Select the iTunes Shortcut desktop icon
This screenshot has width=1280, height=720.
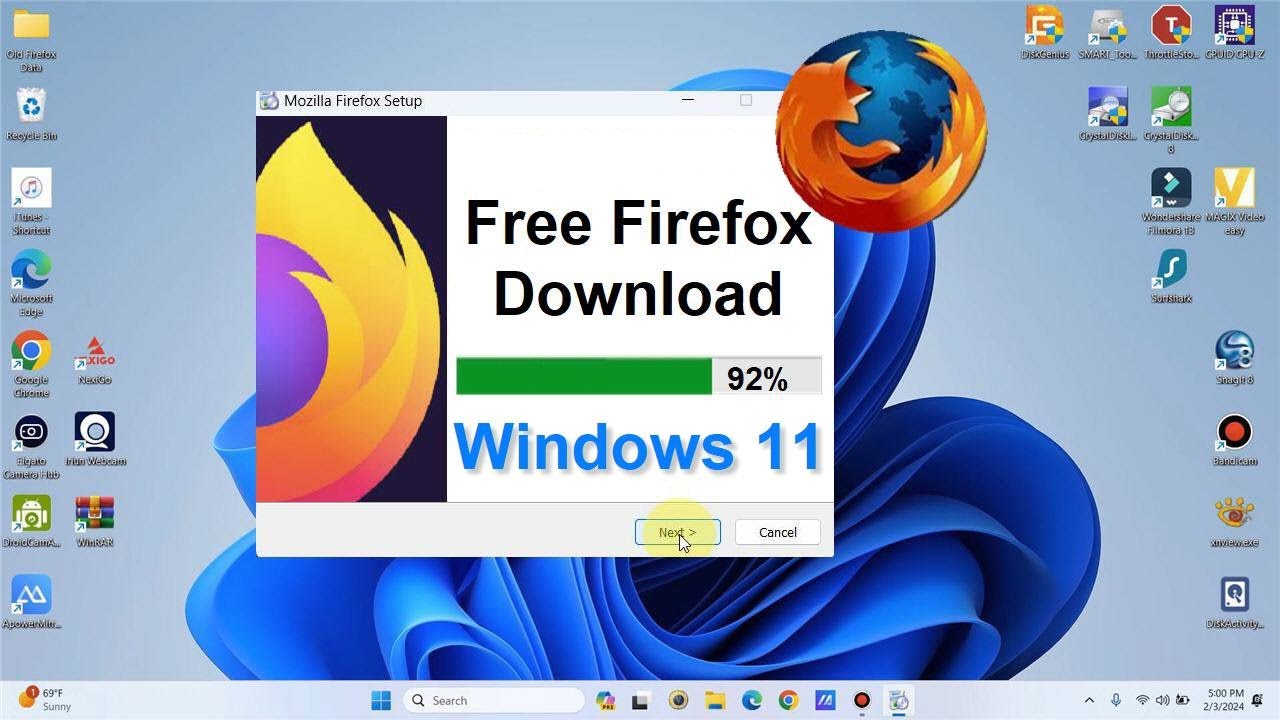click(31, 202)
